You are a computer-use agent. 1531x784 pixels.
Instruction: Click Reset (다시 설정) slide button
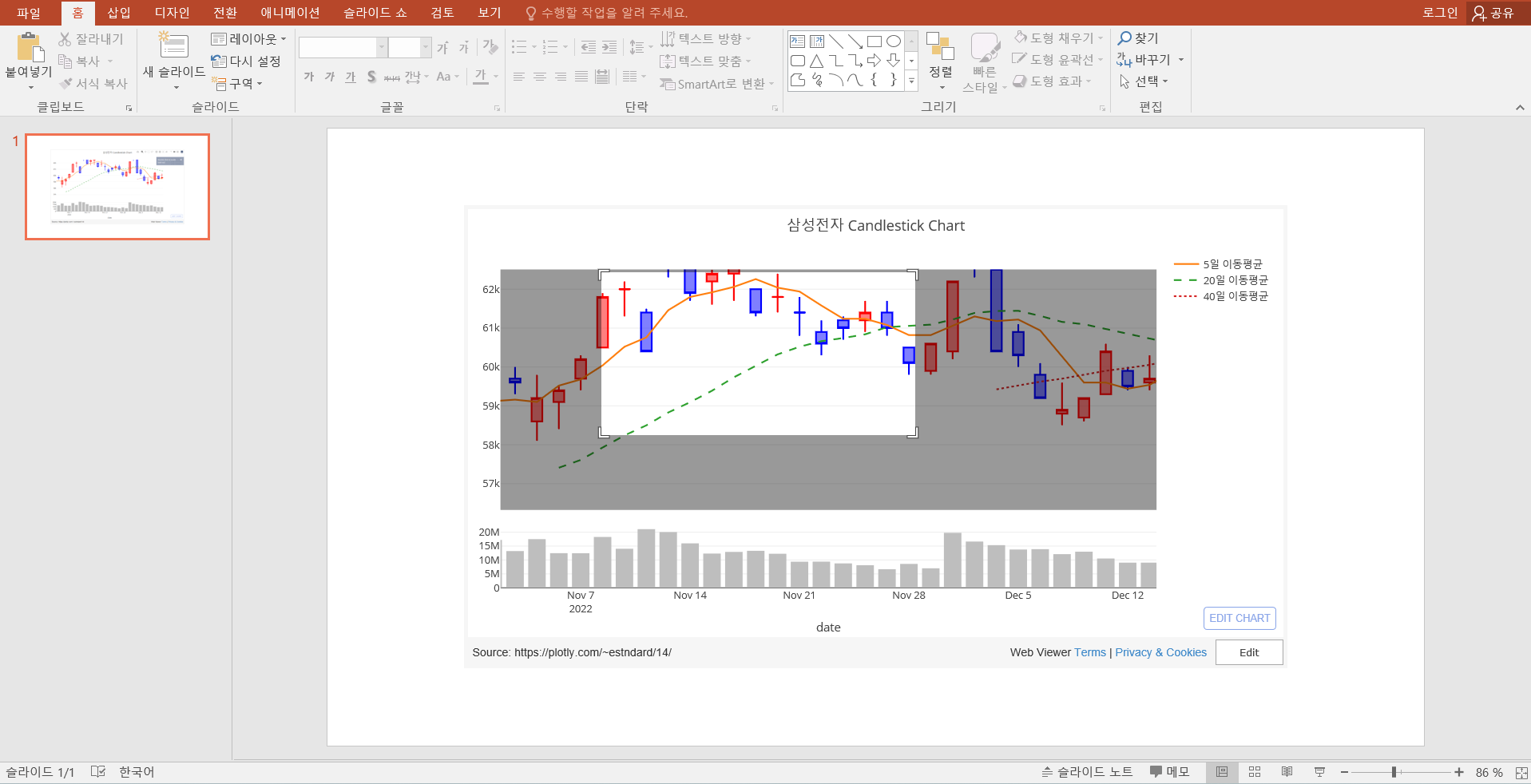point(246,61)
